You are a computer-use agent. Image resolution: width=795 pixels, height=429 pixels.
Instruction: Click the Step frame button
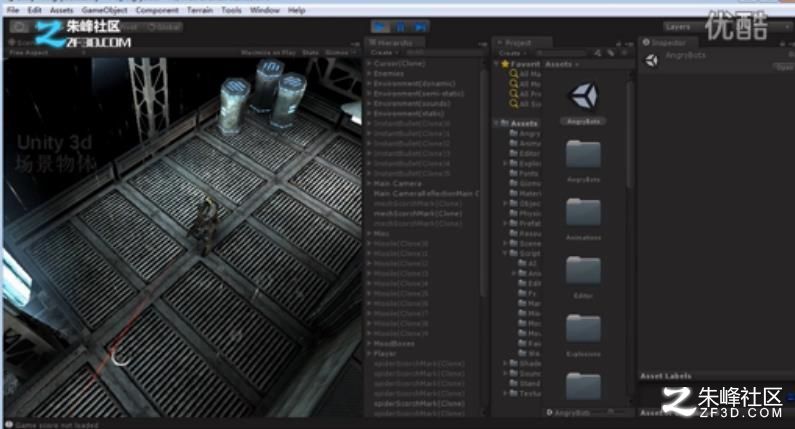point(420,27)
